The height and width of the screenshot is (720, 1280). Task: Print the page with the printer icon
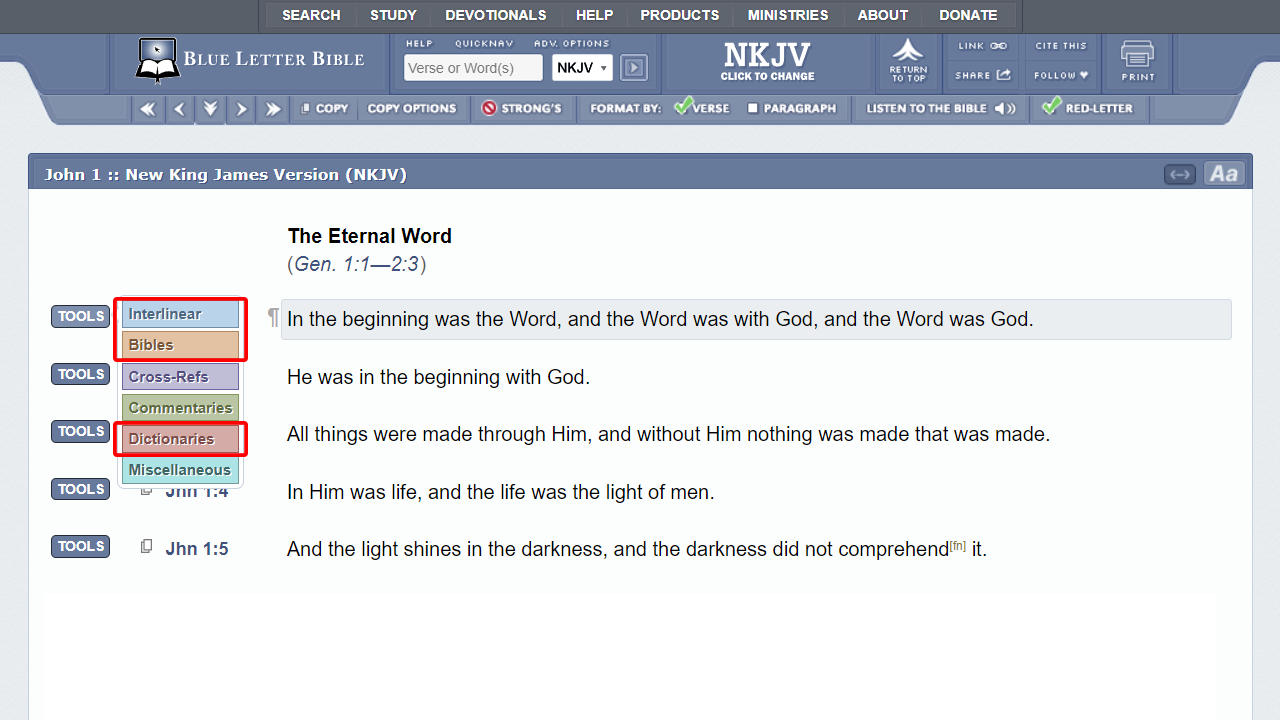[1138, 62]
